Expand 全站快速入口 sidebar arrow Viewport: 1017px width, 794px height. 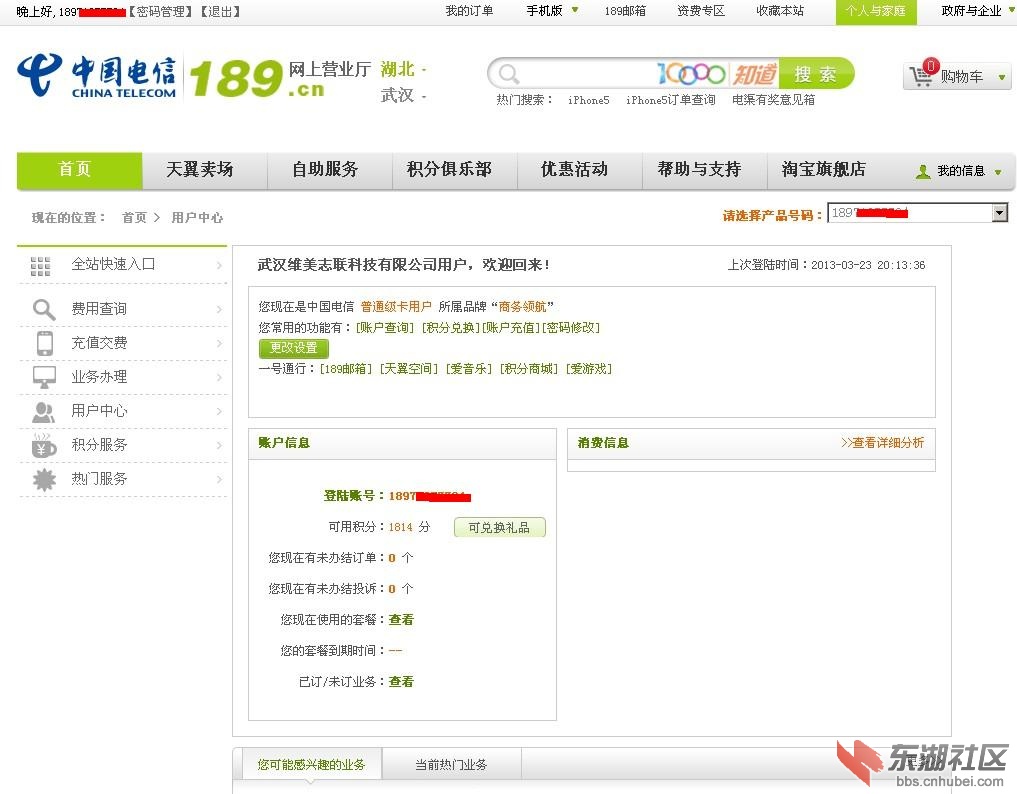219,265
